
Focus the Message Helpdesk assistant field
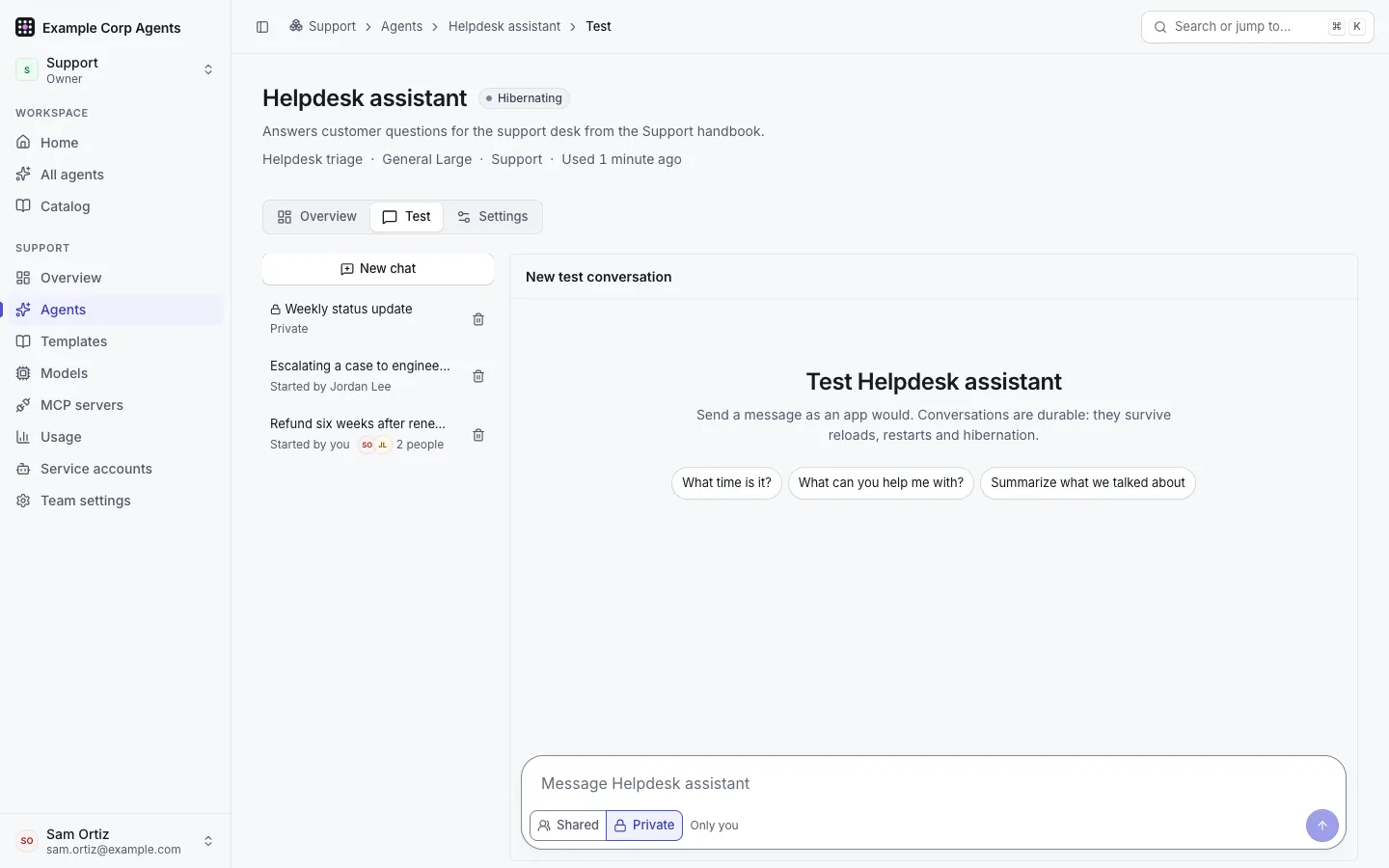(934, 784)
